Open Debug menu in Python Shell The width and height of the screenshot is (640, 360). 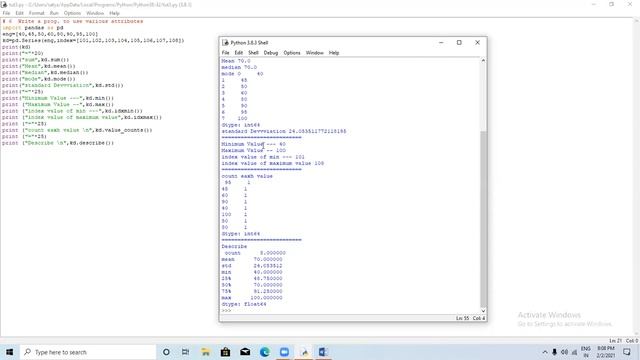click(271, 53)
